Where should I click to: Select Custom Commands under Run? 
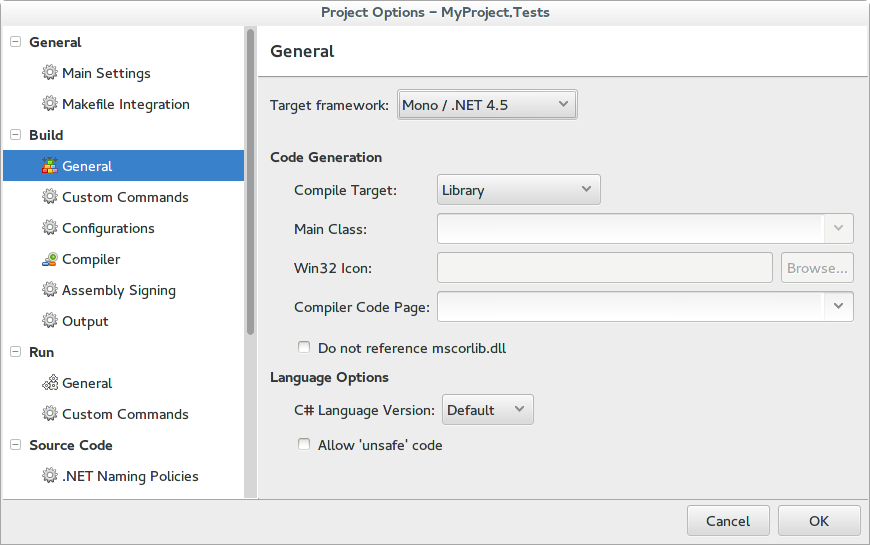point(123,413)
